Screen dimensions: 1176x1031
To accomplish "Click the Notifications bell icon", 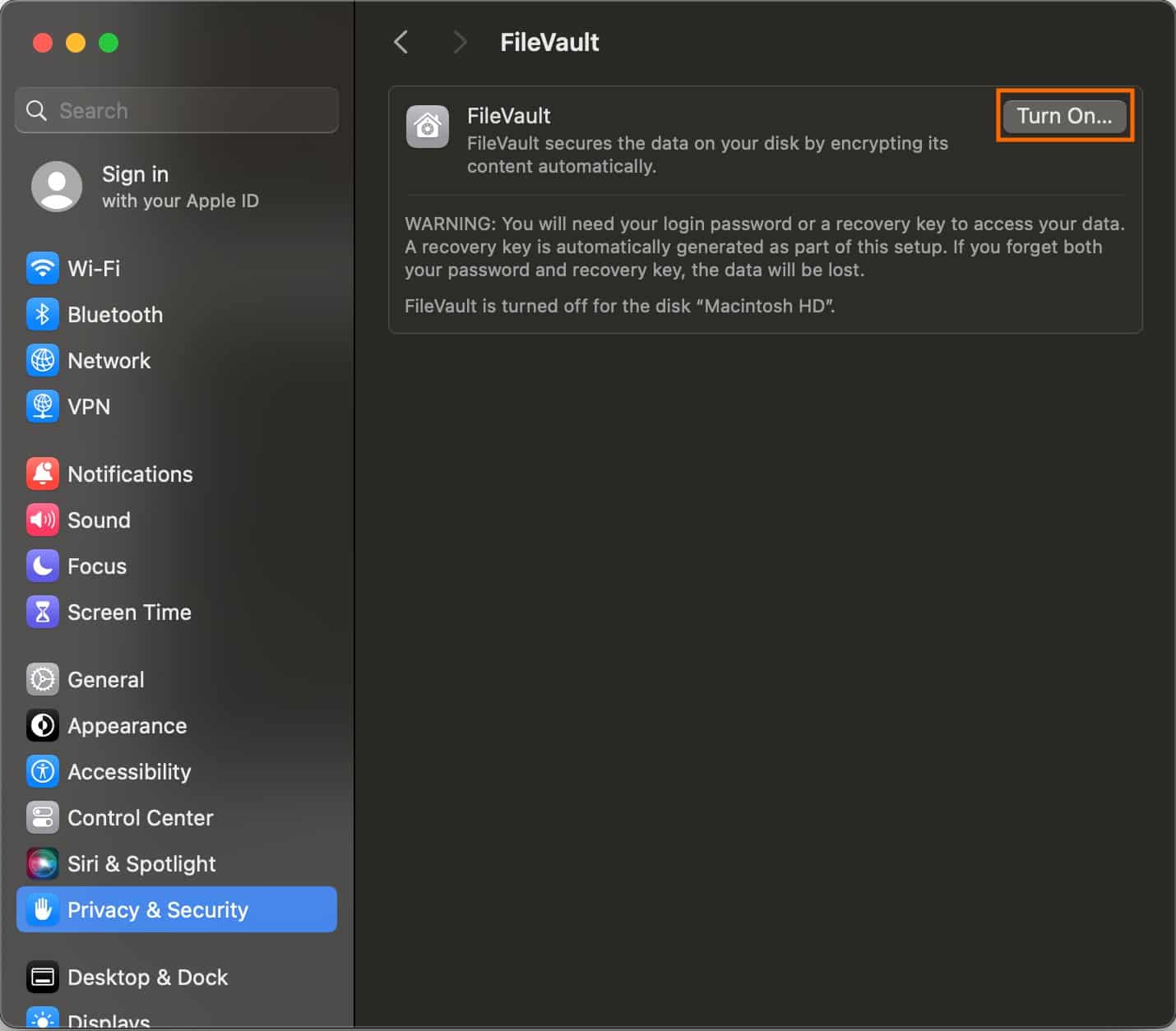I will (43, 474).
